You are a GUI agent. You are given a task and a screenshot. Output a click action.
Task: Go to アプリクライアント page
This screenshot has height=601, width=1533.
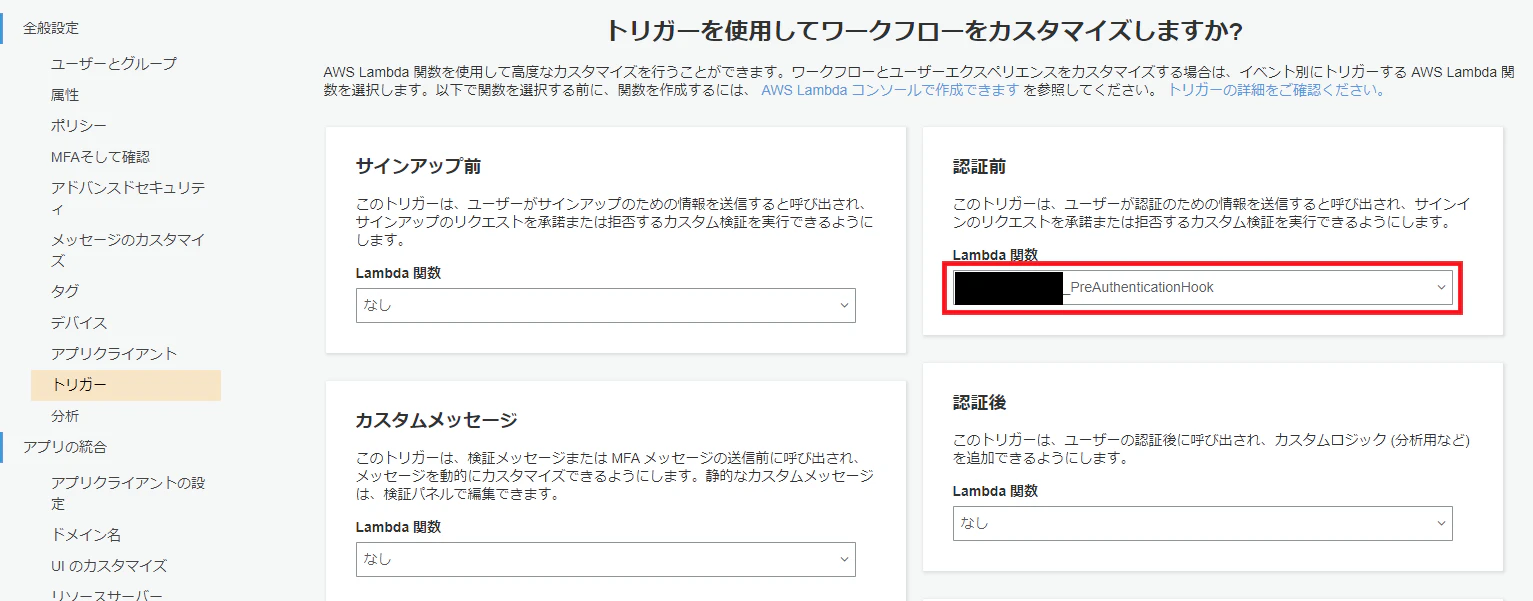pyautogui.click(x=114, y=354)
